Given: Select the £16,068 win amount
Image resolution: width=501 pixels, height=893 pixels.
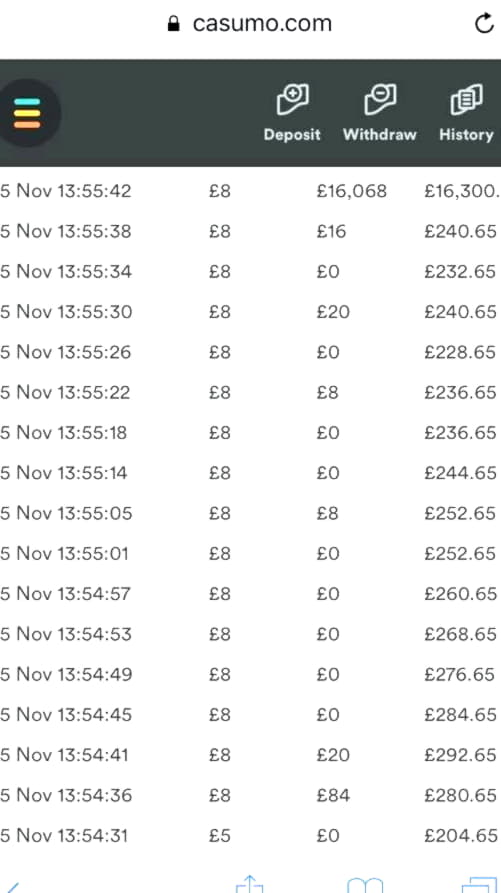Looking at the screenshot, I should click(351, 191).
